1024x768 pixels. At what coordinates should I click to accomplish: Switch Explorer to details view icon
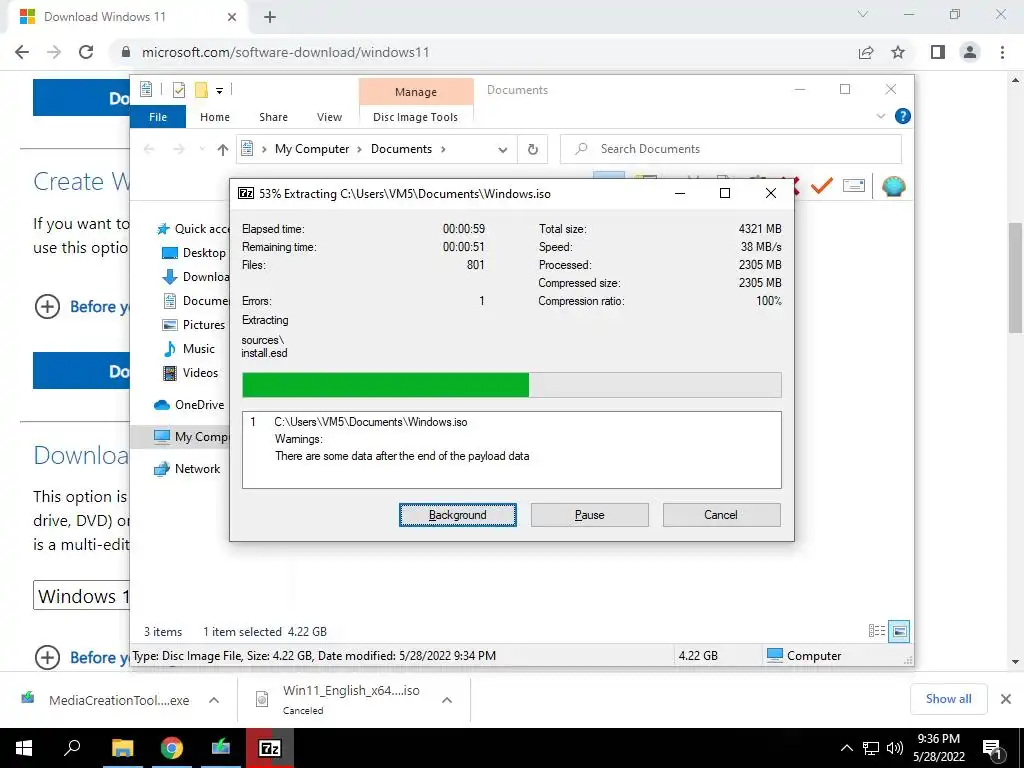pyautogui.click(x=876, y=631)
